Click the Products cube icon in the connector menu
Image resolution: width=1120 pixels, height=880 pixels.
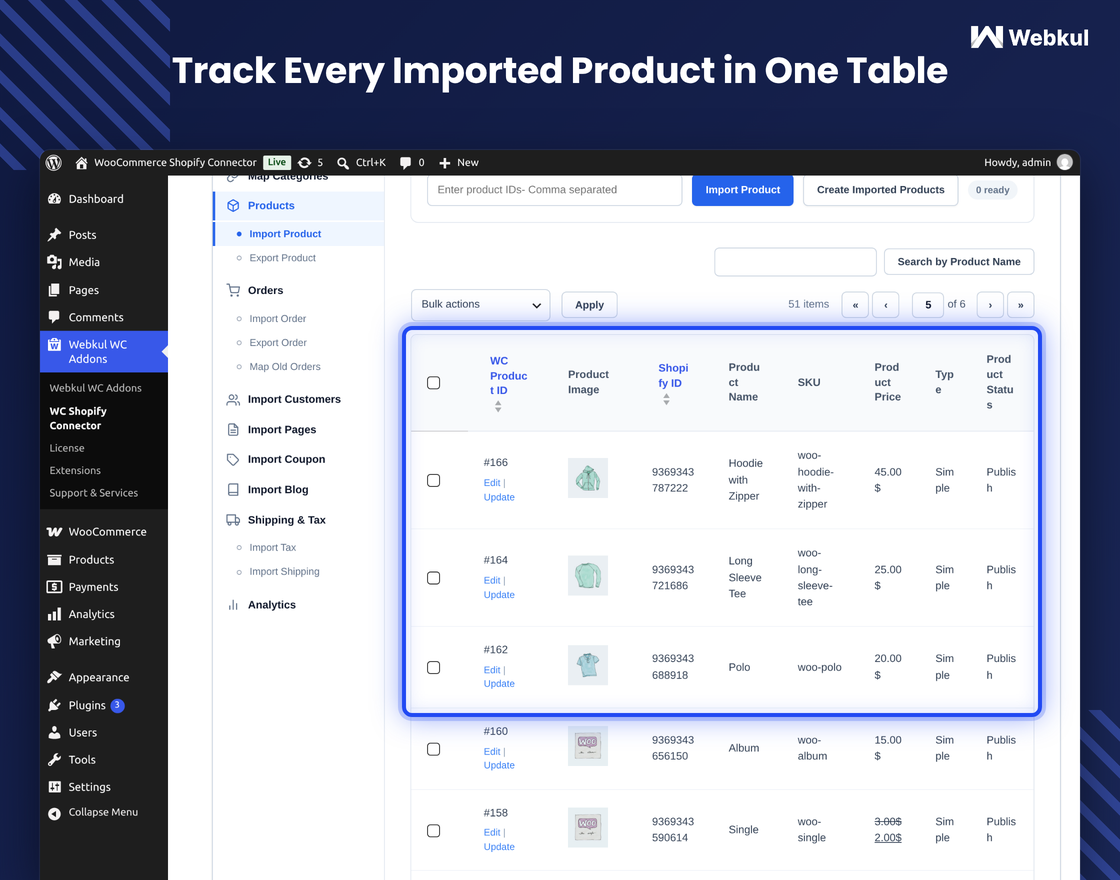(x=233, y=206)
